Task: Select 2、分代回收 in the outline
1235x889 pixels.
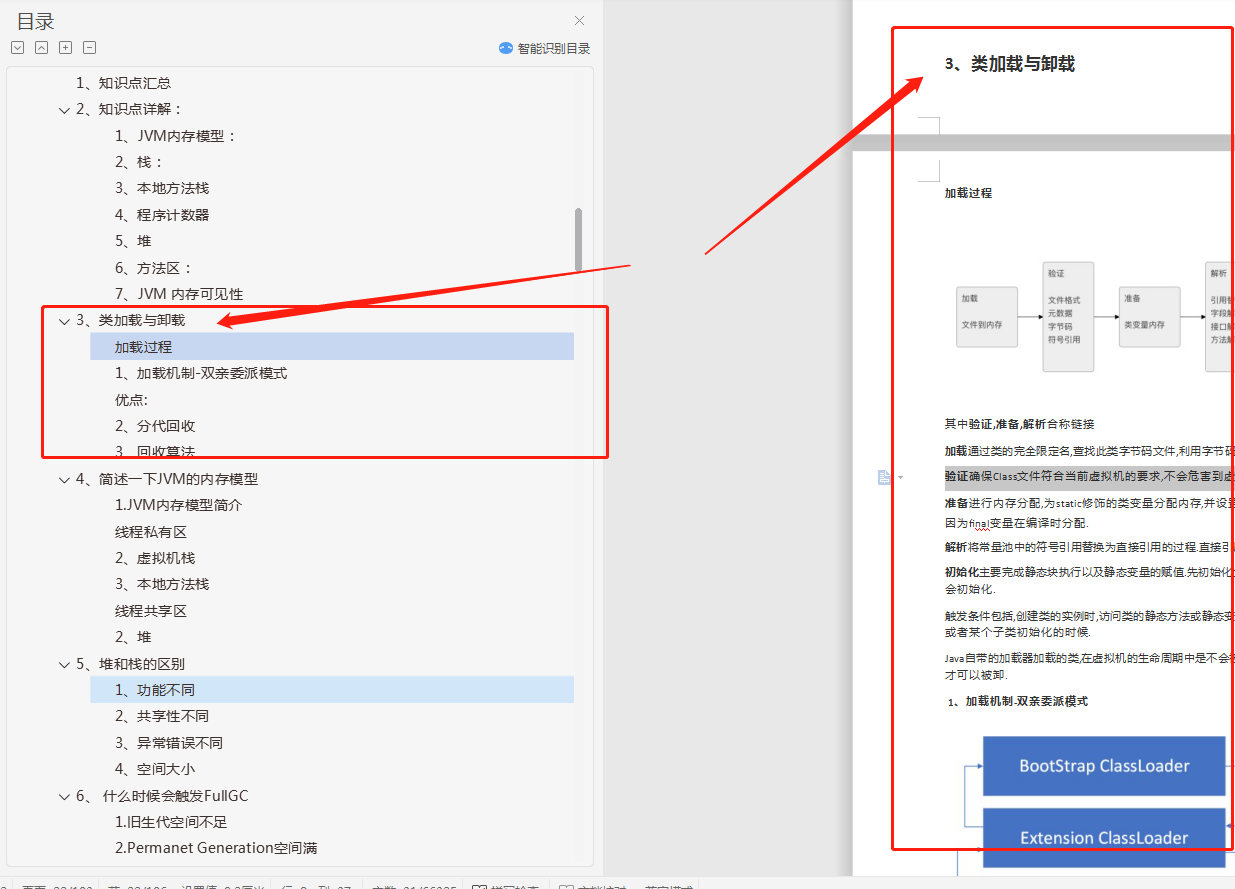Action: pyautogui.click(x=155, y=426)
